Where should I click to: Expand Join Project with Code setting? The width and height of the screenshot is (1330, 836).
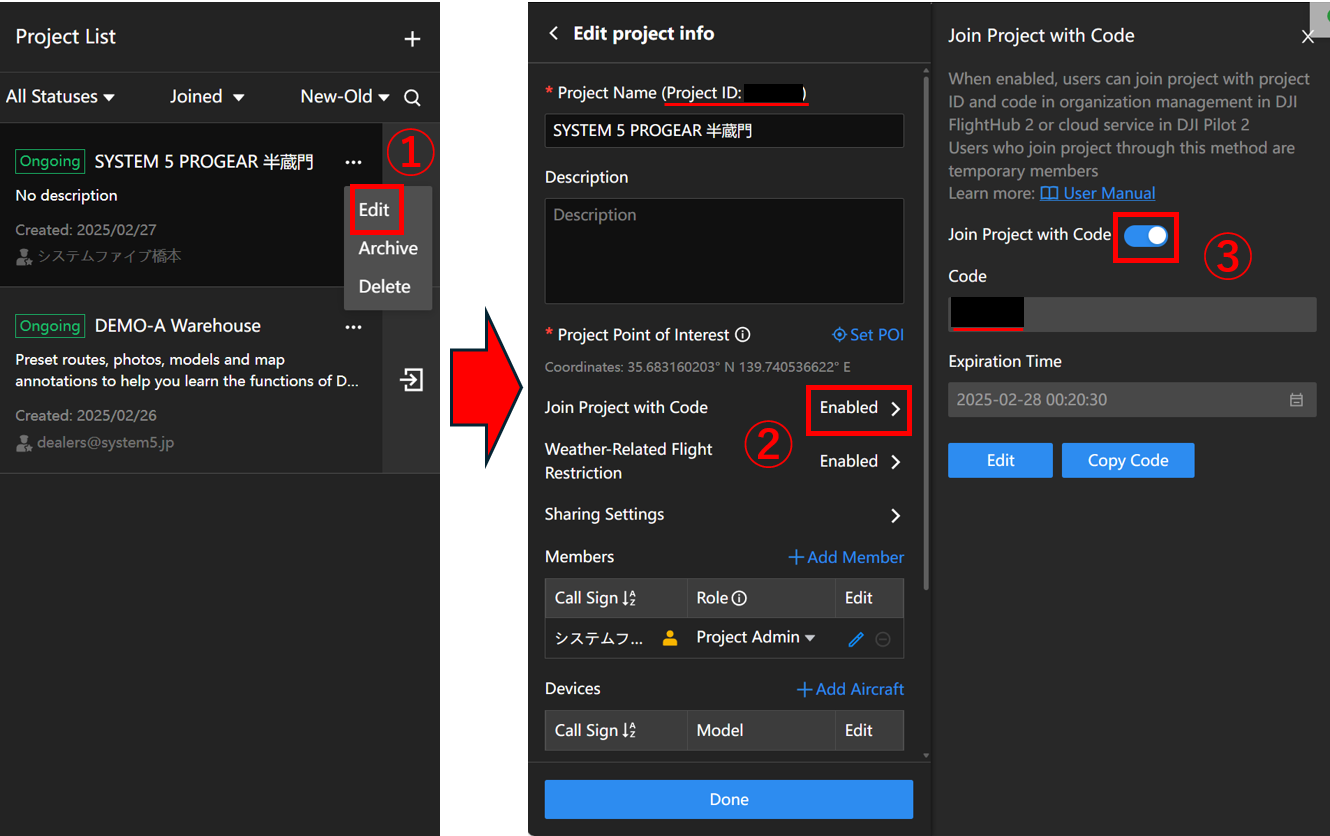pyautogui.click(x=860, y=408)
